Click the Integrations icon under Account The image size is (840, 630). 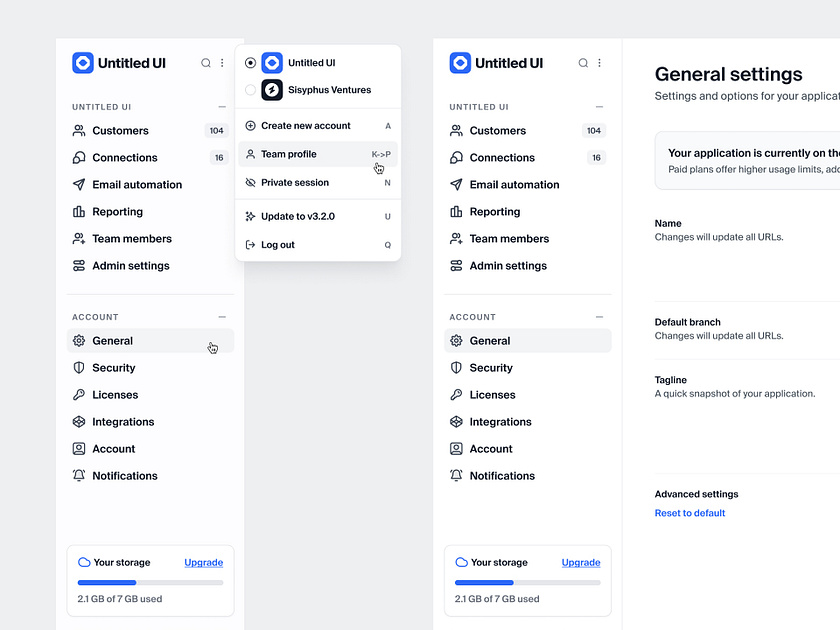(x=80, y=421)
